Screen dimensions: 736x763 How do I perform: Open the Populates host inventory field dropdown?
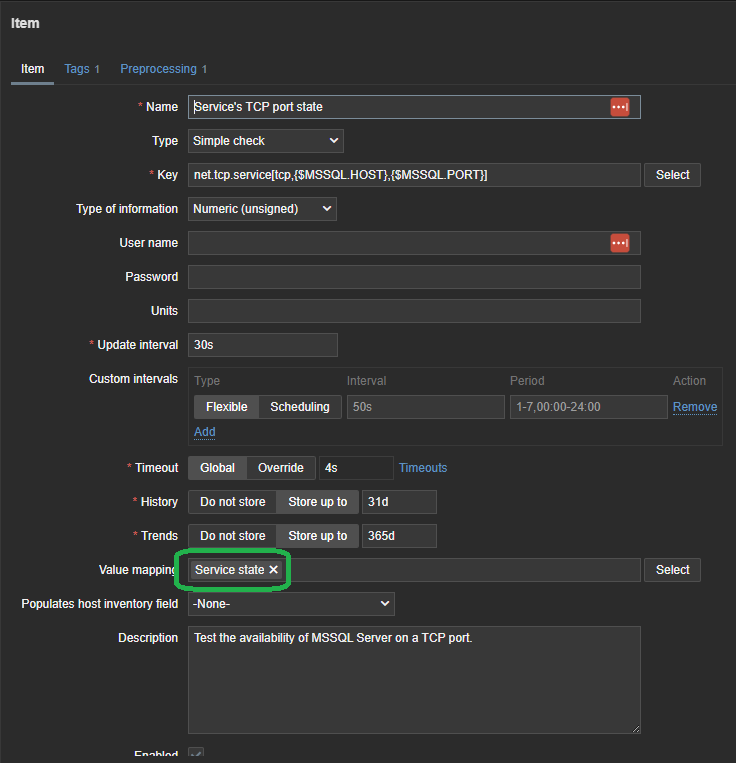(291, 604)
